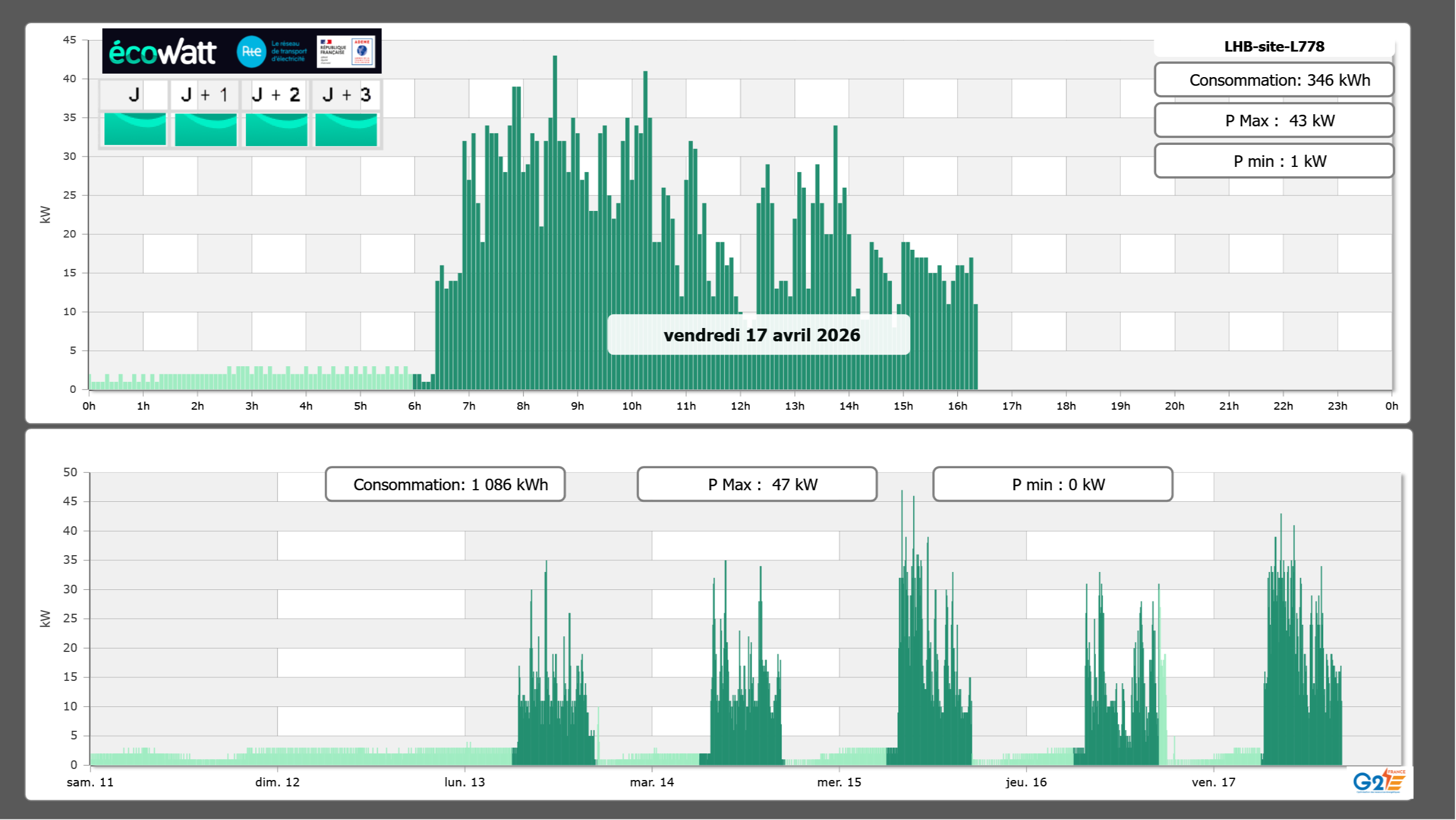Select the J + 2 label tab
Viewport: 1456px width, 820px height.
[276, 95]
